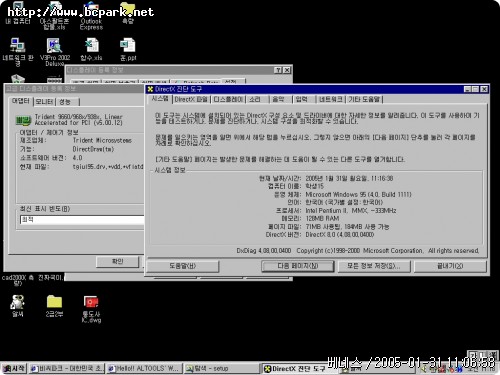
Task: Click the tgiul95.drv current files text
Action: coord(108,166)
